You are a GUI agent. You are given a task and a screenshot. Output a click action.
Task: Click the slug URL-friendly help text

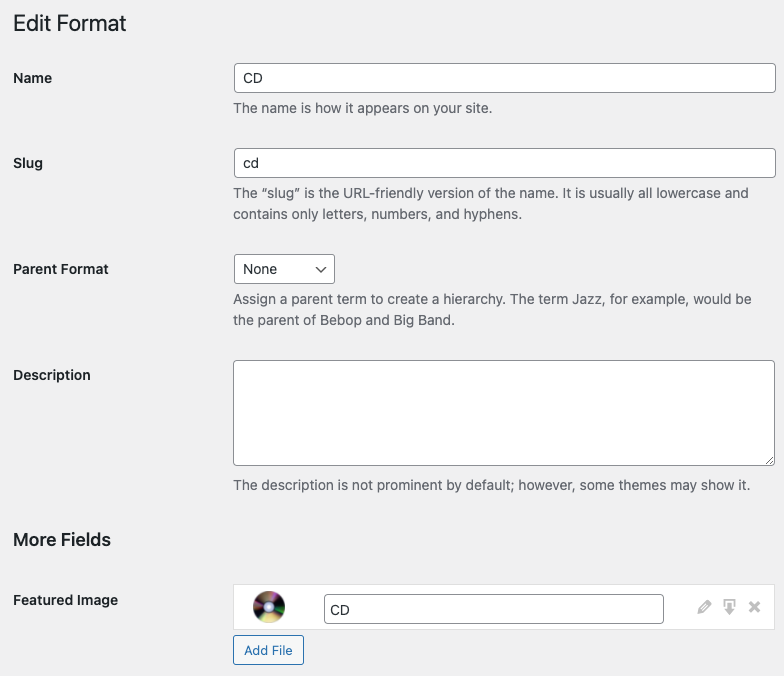coord(490,203)
